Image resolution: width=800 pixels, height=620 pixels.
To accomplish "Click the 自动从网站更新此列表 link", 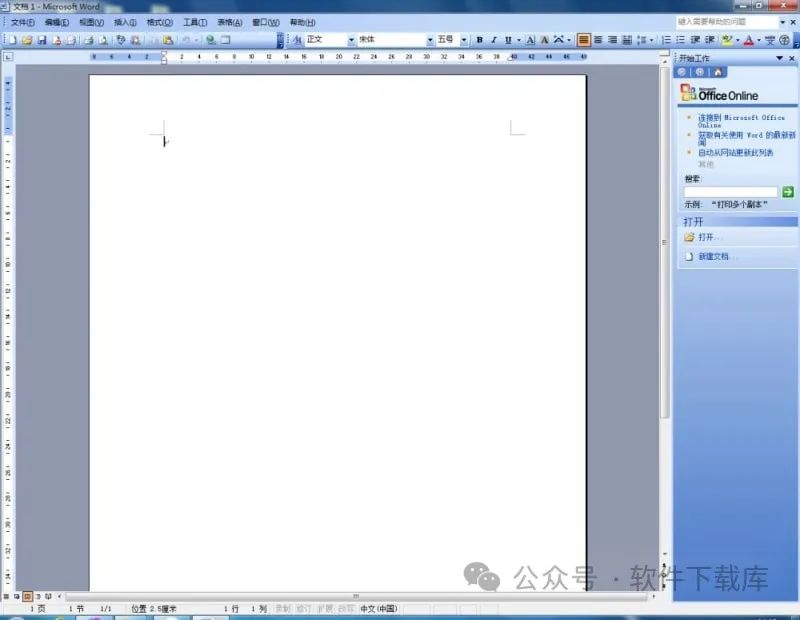I will (x=735, y=153).
